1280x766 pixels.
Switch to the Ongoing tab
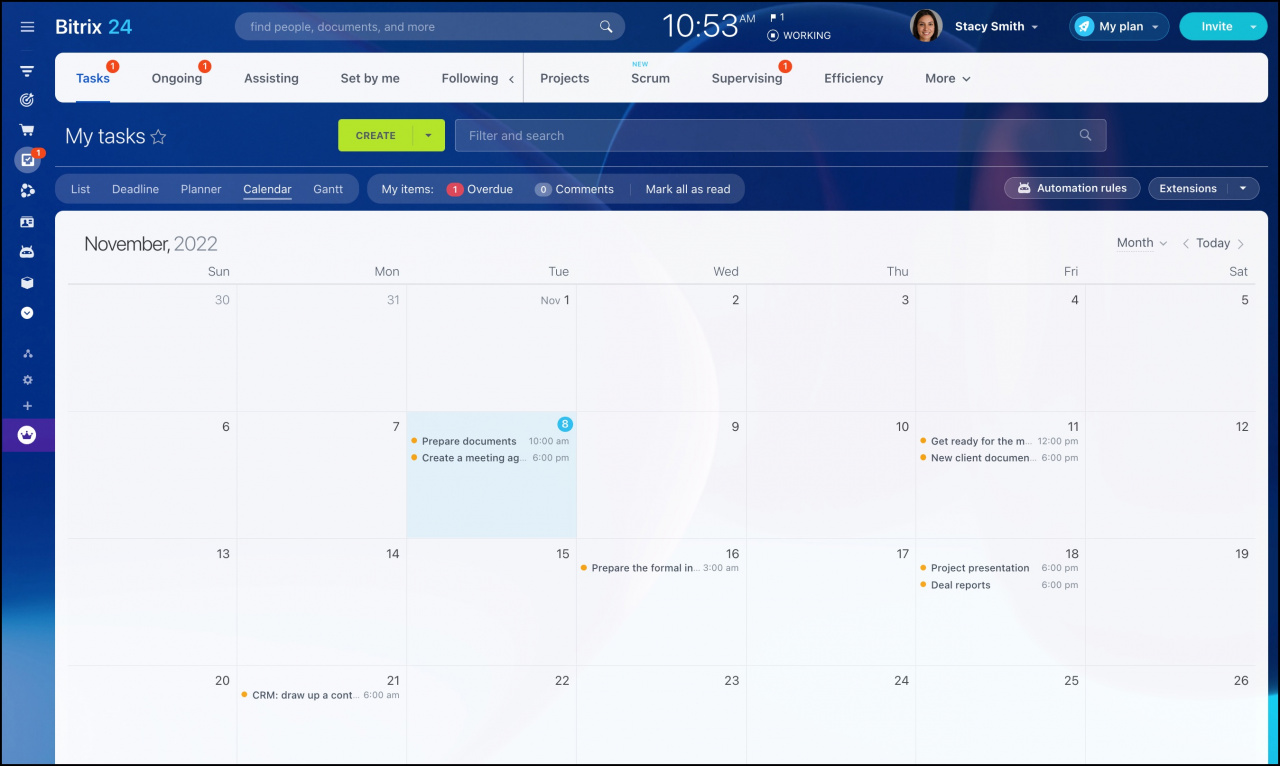(177, 78)
